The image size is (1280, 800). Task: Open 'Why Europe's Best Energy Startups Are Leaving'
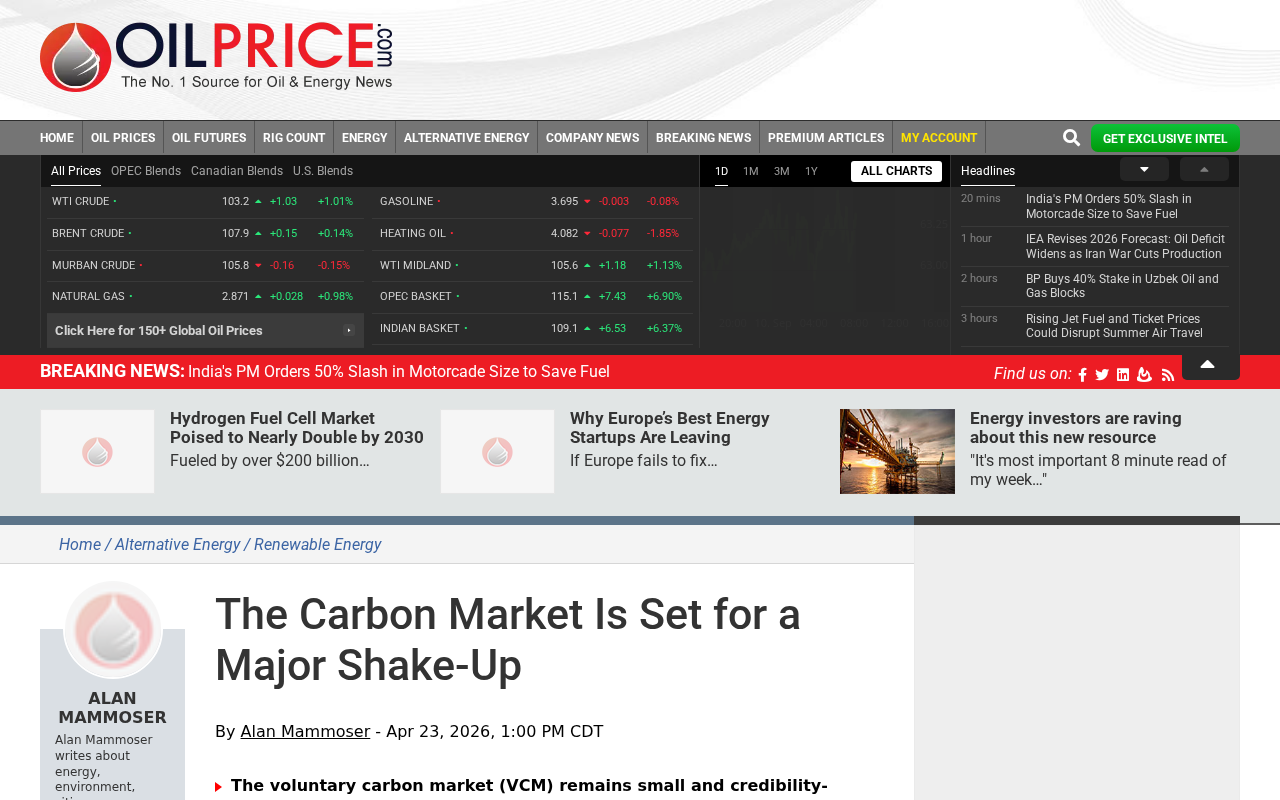coord(670,428)
